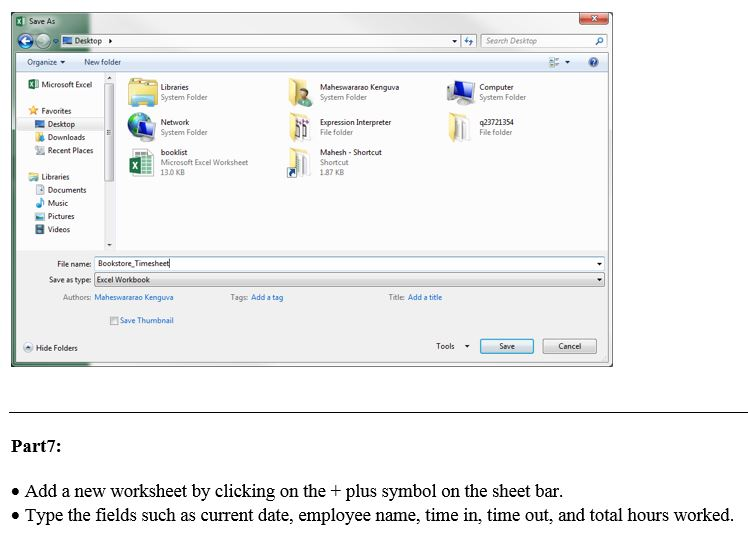Close the Save As dialog
The image size is (748, 534).
click(x=594, y=19)
